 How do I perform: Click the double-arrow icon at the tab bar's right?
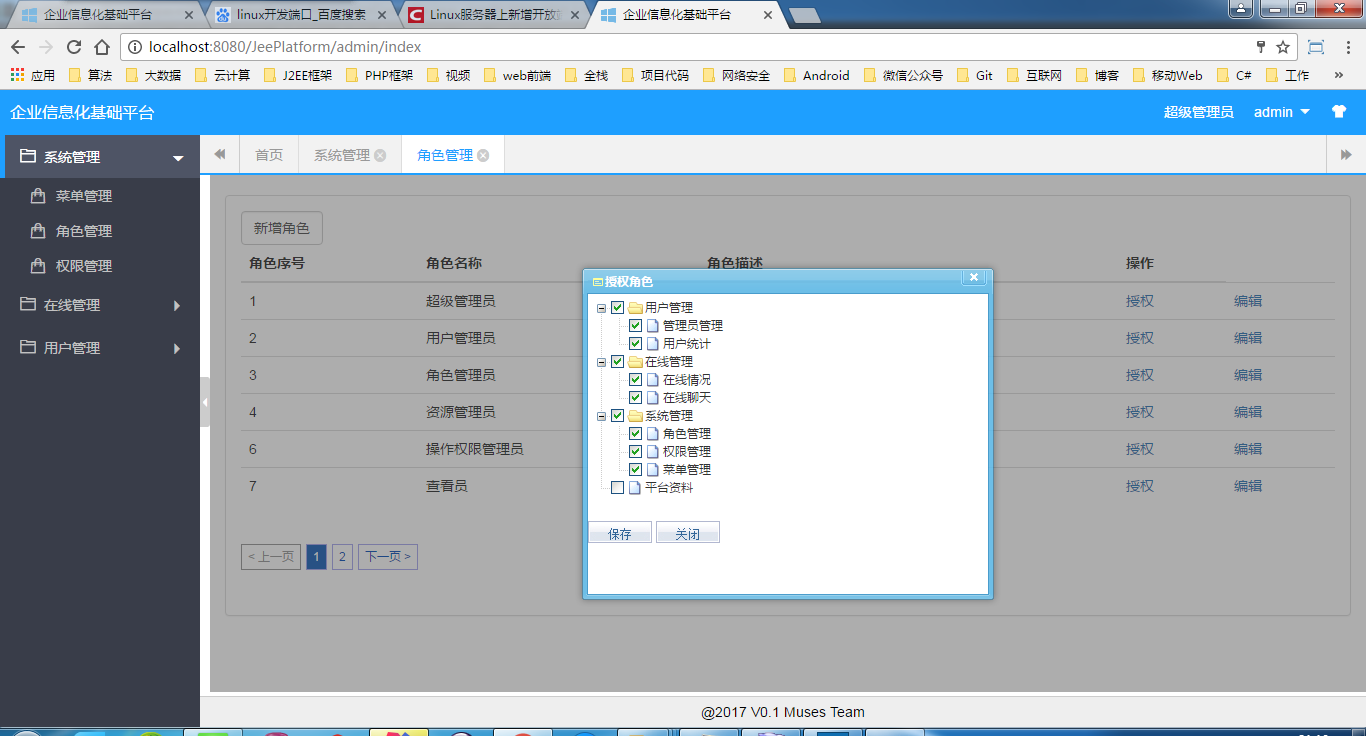click(1345, 154)
